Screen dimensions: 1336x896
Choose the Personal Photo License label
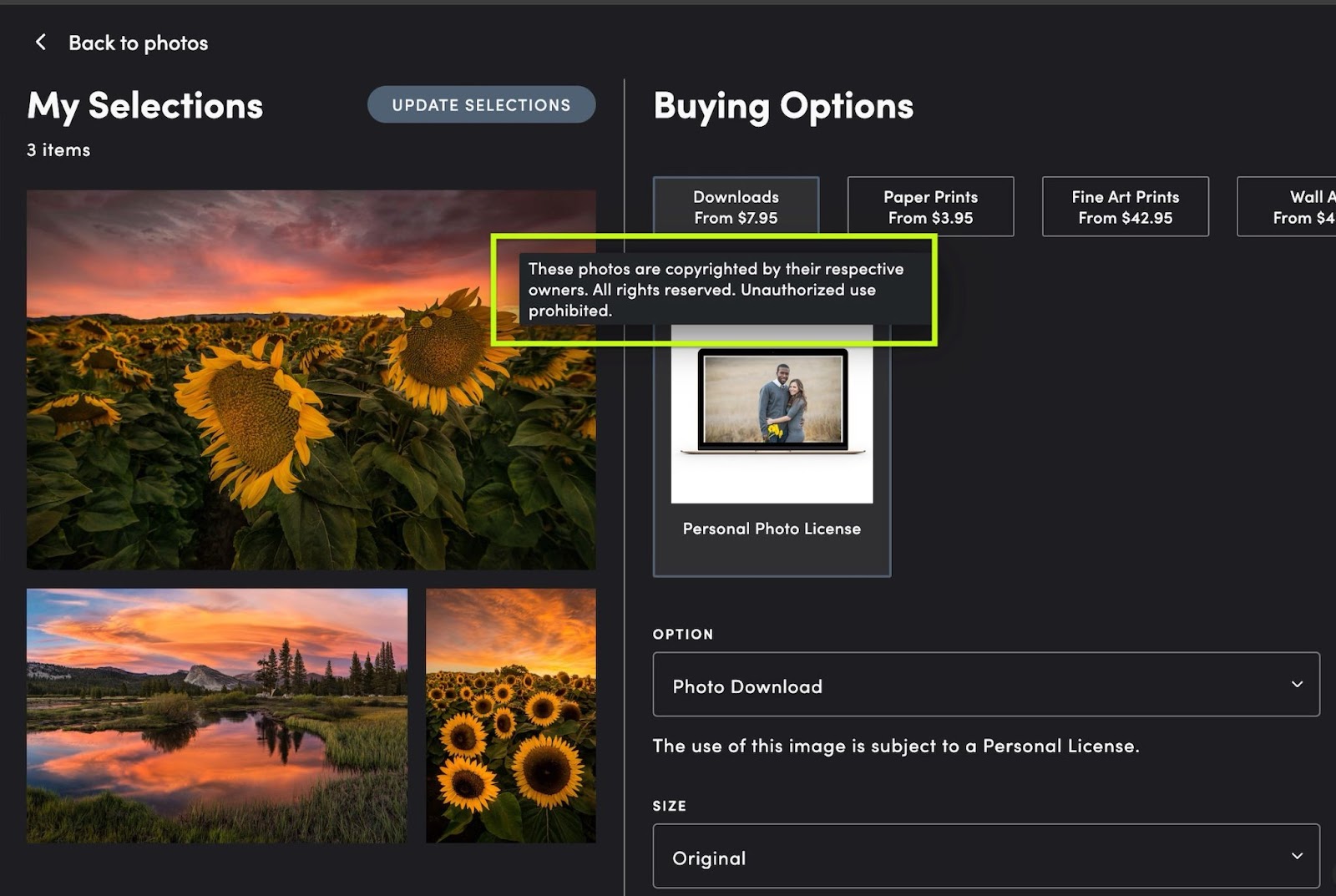[x=772, y=529]
